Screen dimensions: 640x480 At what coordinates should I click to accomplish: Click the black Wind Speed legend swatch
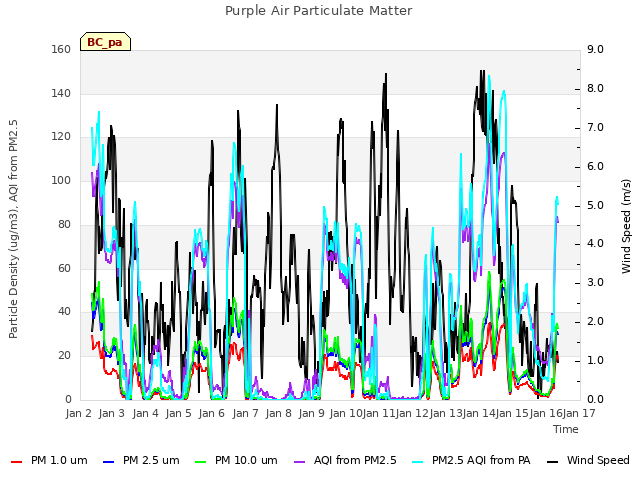tap(552, 462)
